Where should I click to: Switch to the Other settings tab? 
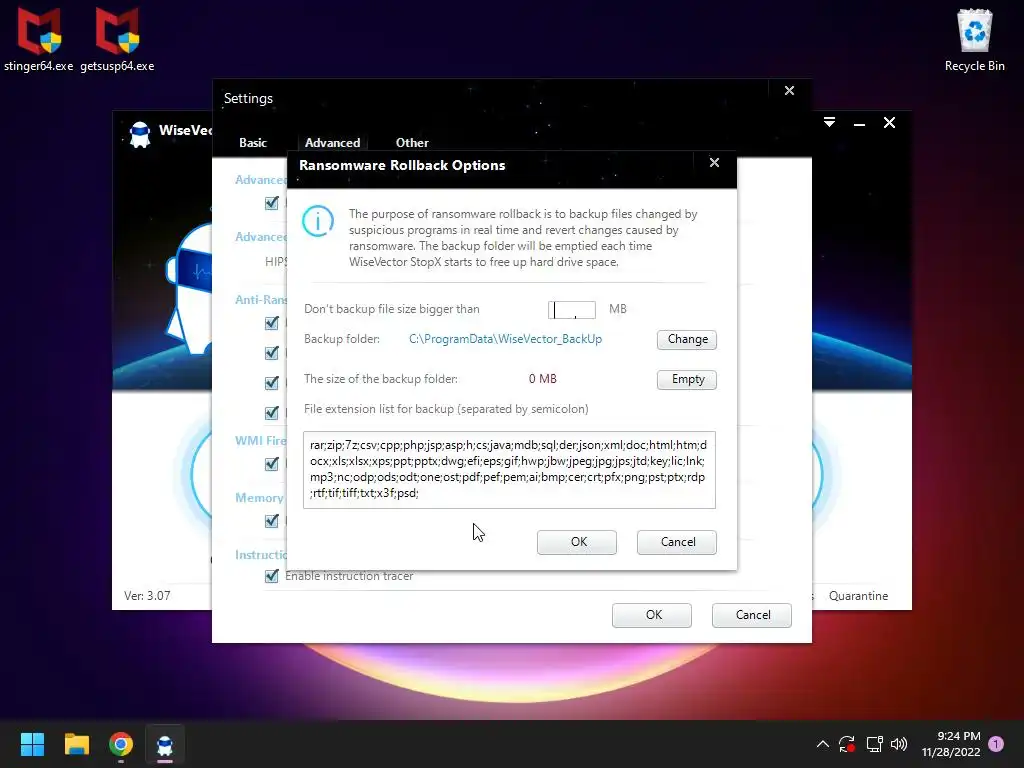pyautogui.click(x=412, y=142)
